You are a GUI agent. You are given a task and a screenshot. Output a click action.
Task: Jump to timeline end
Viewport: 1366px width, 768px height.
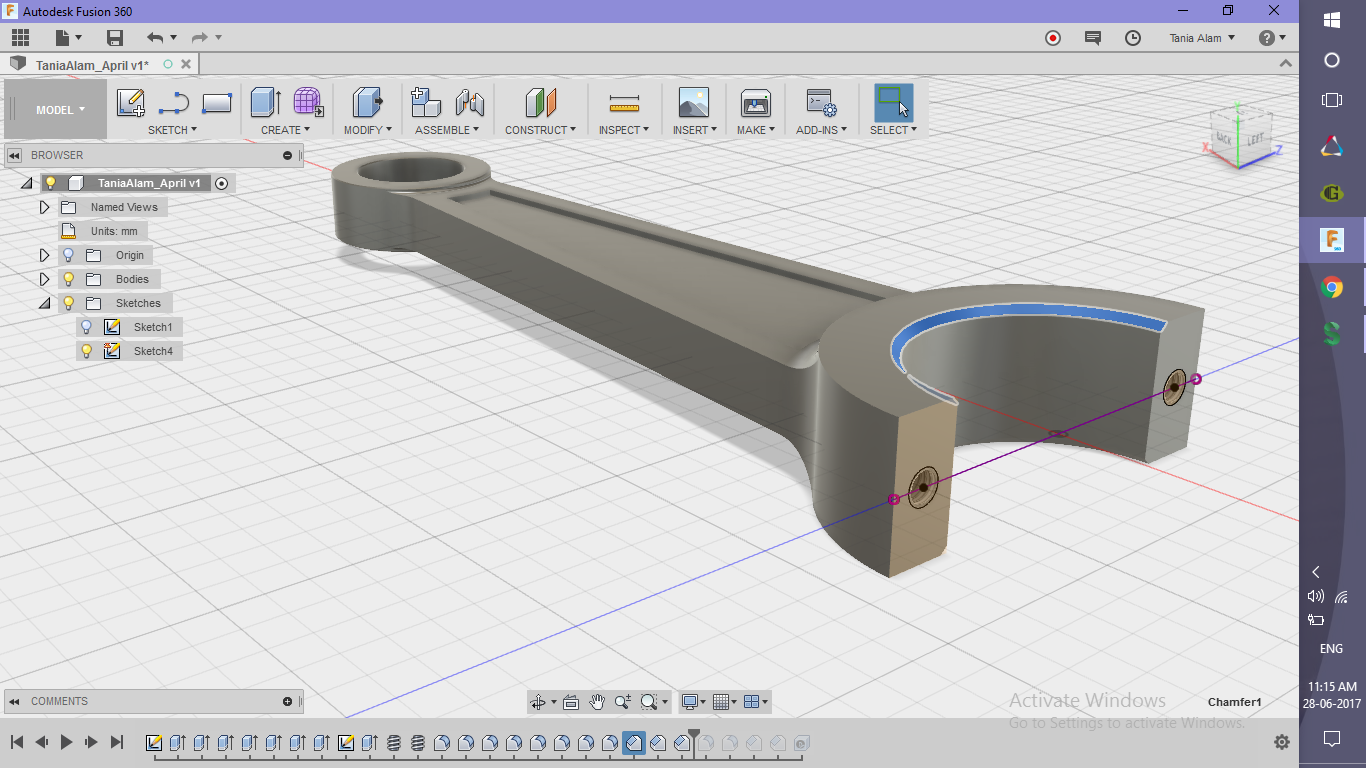pos(116,742)
